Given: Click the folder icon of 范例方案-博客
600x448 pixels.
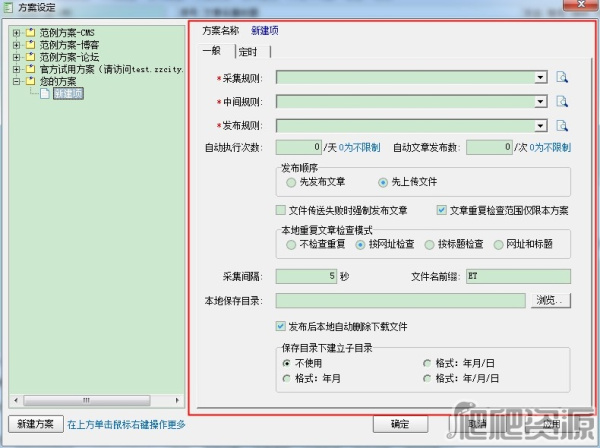Looking at the screenshot, I should [x=30, y=45].
